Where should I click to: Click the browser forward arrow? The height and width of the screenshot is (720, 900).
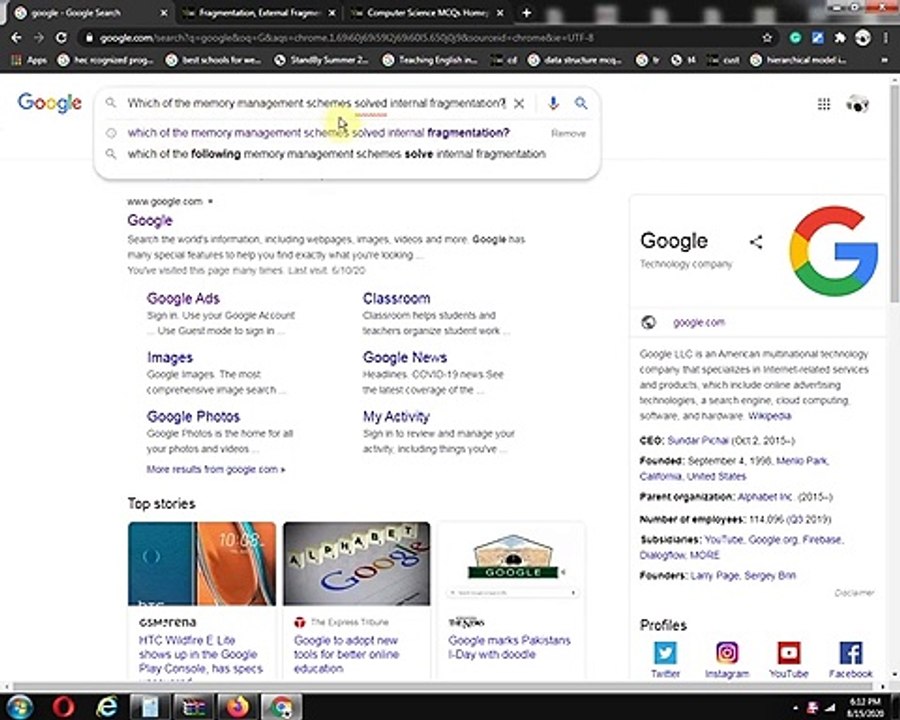click(x=38, y=38)
